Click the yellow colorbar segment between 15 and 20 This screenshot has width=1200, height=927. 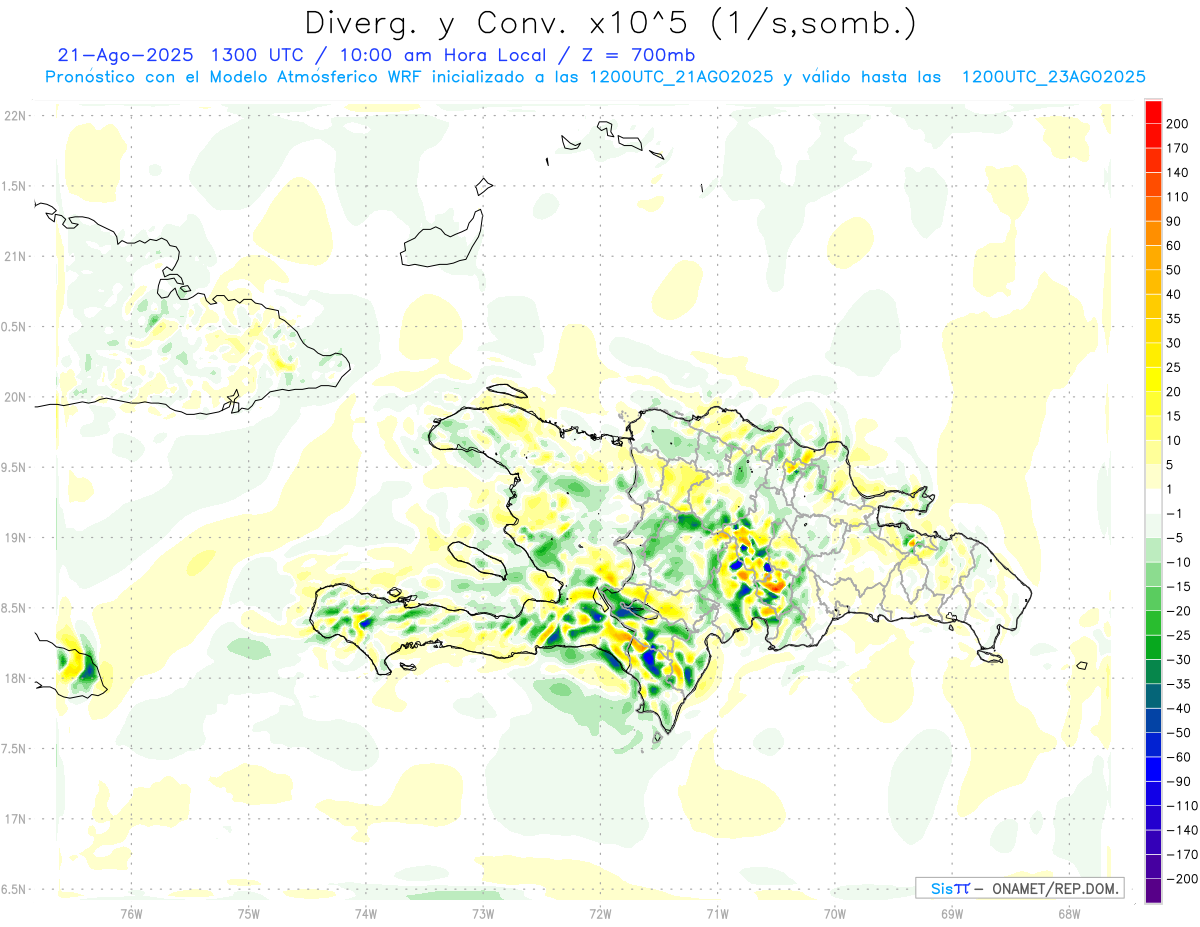(1153, 404)
